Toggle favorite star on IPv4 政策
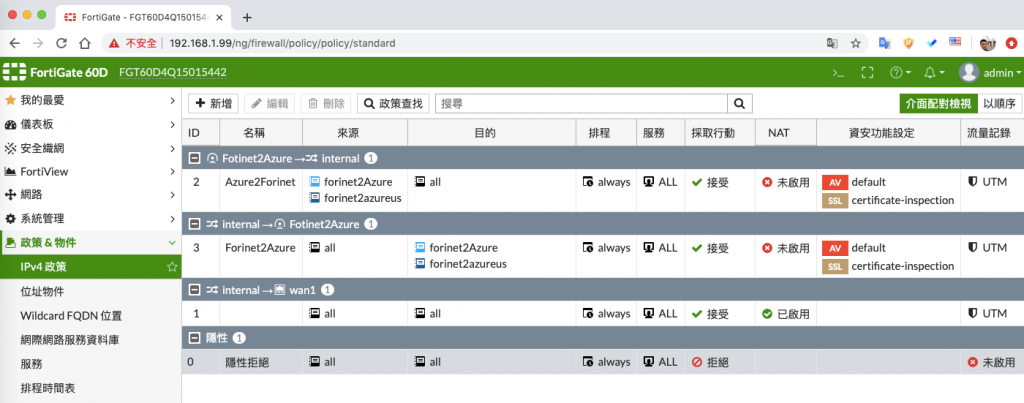The height and width of the screenshot is (403, 1024). (x=172, y=266)
